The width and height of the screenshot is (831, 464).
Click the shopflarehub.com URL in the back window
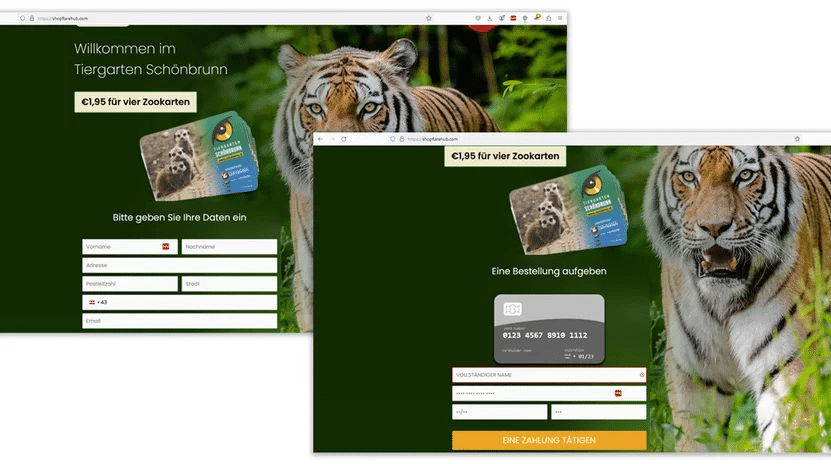pos(63,19)
